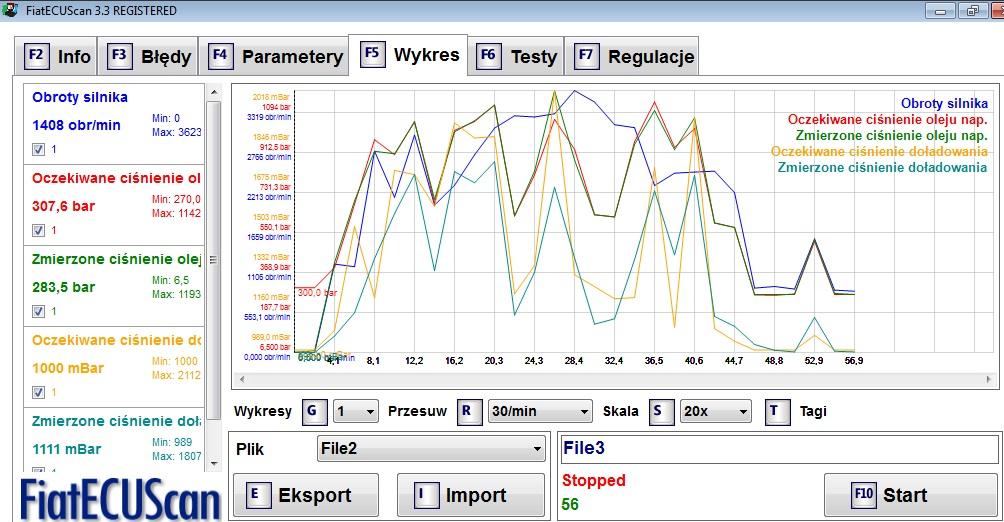Click the Oczekiwane ciśnienie oleju nap. legend entry
Screen dimensions: 1004x522
click(x=887, y=119)
